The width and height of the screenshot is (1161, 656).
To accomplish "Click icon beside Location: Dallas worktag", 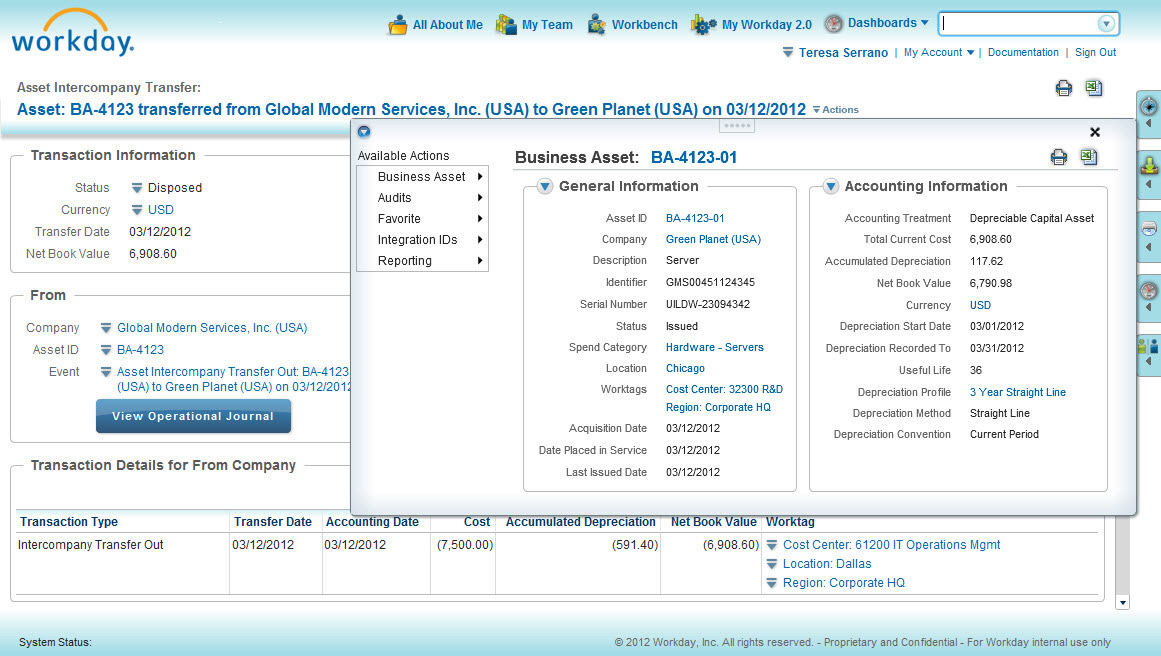I will coord(772,564).
